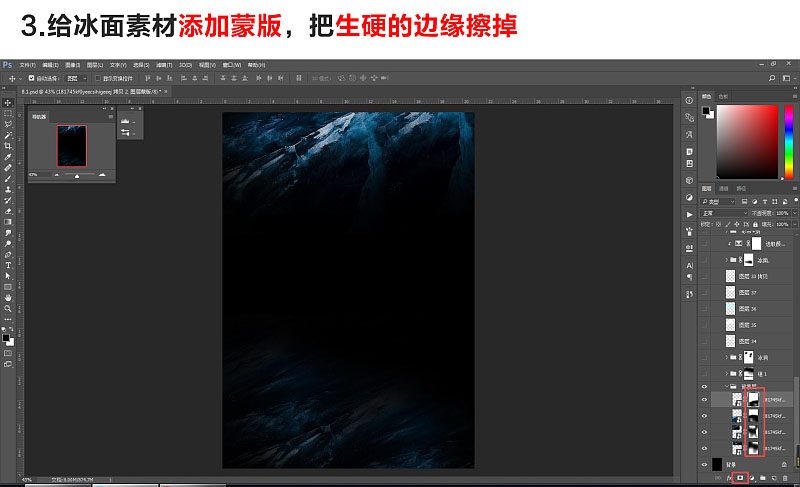
Task: Switch to the 色板 swatches tab
Action: (723, 96)
